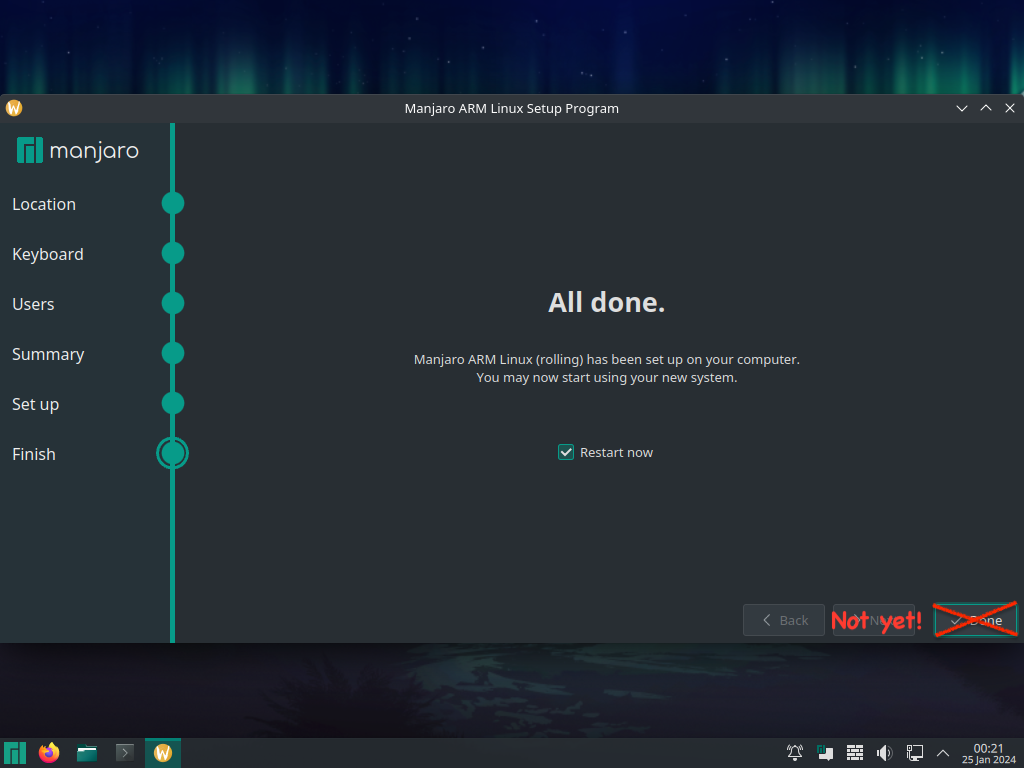The width and height of the screenshot is (1024, 768).
Task: Click the Summary step in sidebar
Action: pos(48,354)
